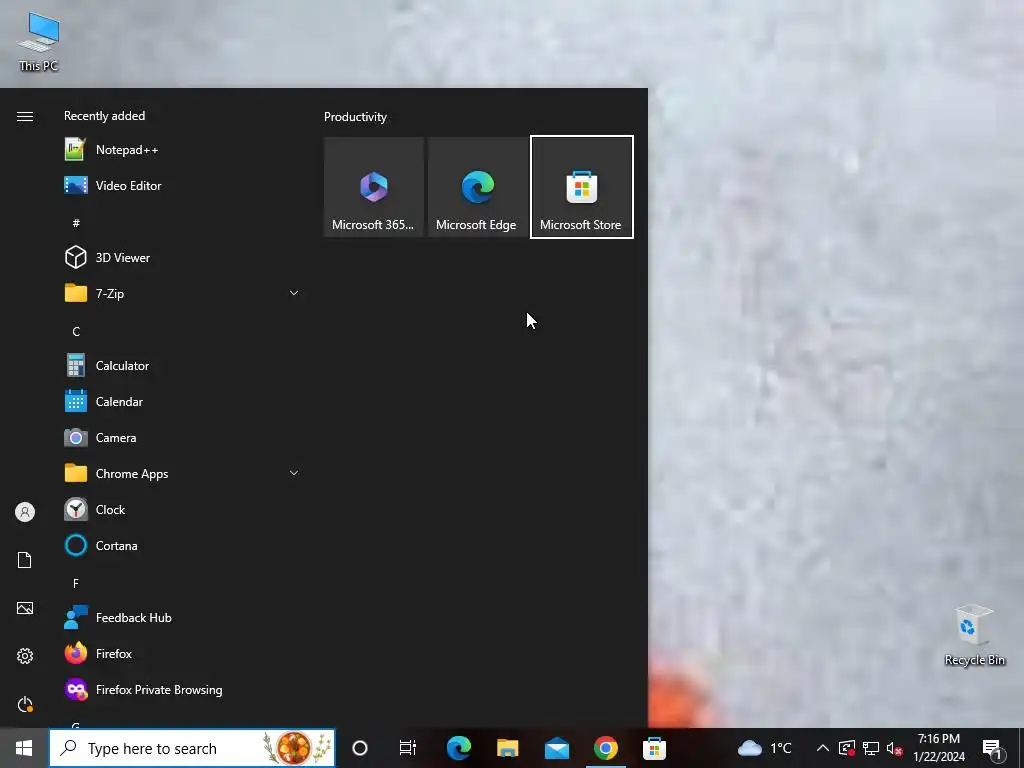The image size is (1024, 768).
Task: Select the This PC desktop icon
Action: click(x=39, y=41)
